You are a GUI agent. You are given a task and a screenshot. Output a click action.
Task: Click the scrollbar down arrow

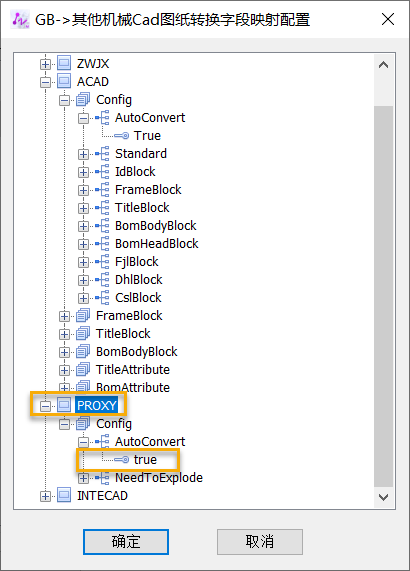383,497
